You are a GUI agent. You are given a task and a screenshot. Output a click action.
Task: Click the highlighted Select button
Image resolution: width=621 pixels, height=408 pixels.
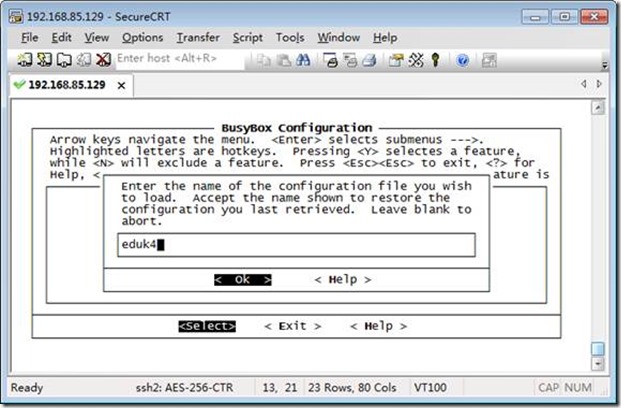(207, 326)
